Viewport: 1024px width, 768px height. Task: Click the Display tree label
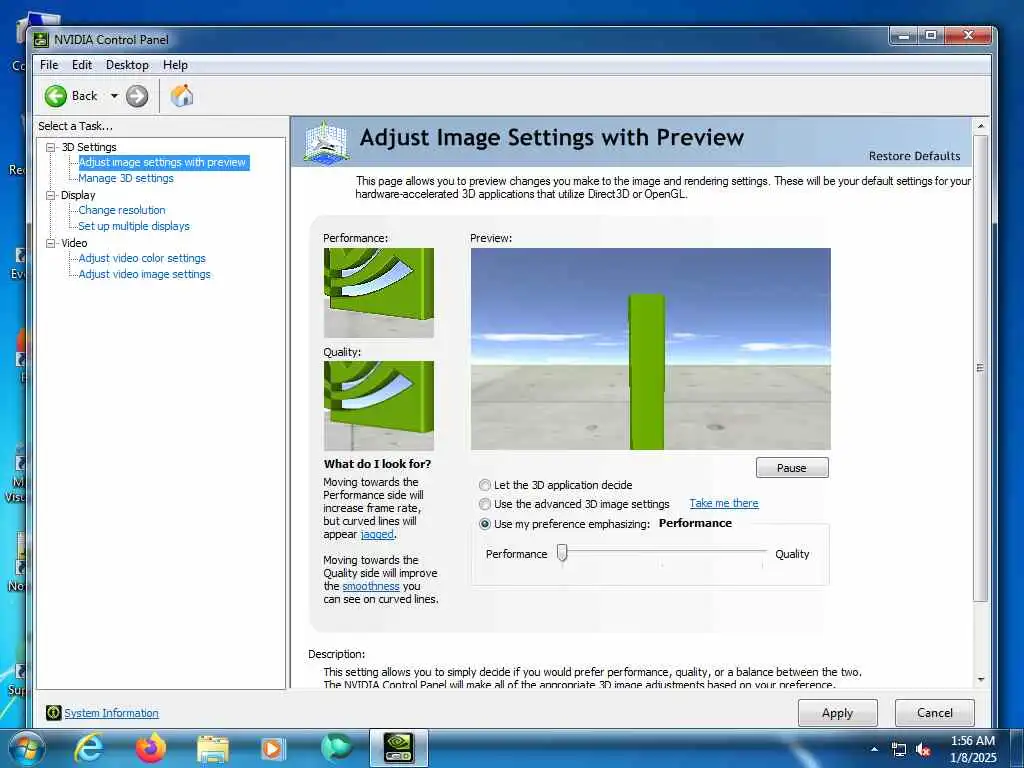coord(78,195)
